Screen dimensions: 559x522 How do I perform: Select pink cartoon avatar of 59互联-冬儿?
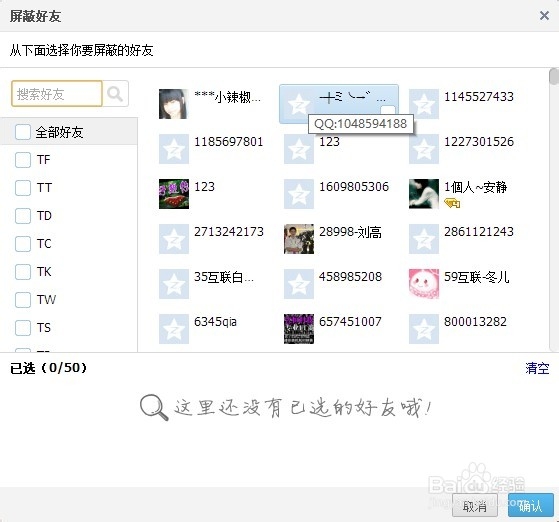tap(424, 283)
